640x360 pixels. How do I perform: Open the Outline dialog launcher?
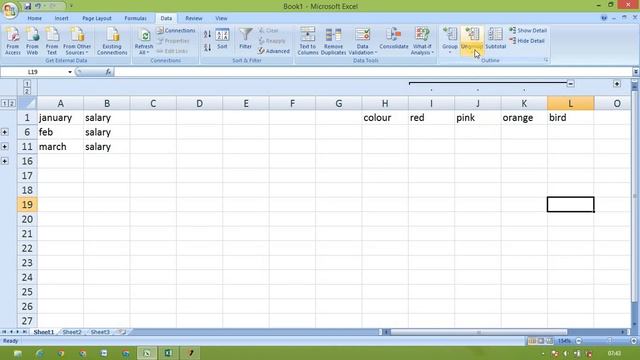[x=546, y=60]
